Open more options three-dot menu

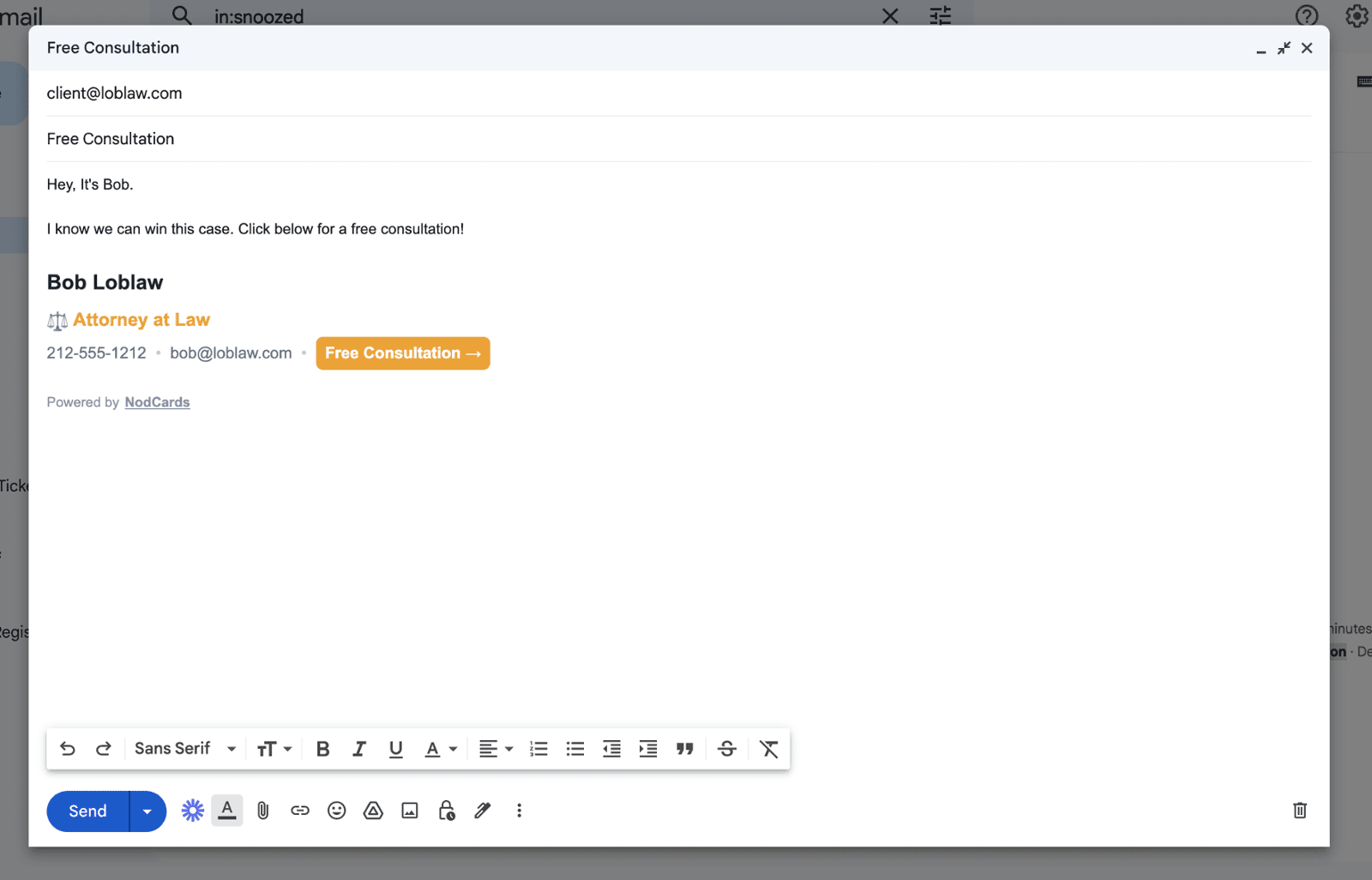pyautogui.click(x=519, y=811)
